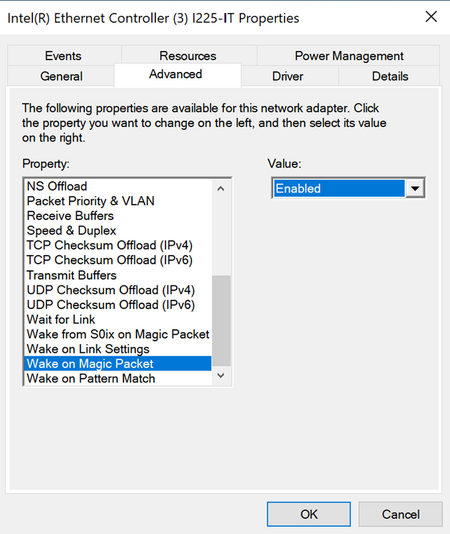Select the General tab
This screenshot has width=450, height=534.
click(61, 76)
